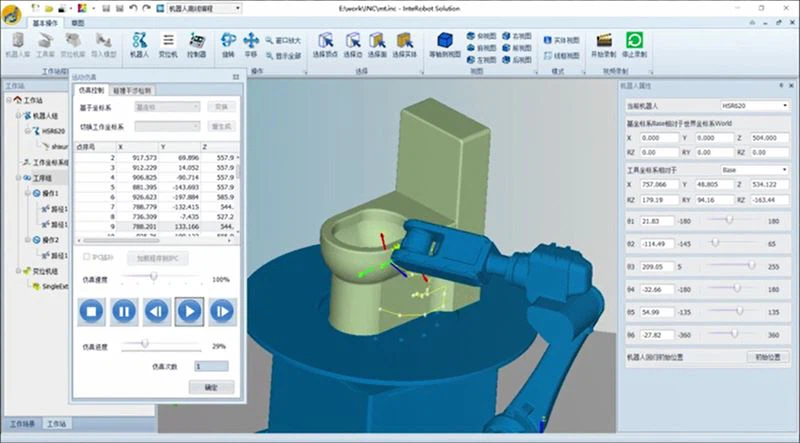Click the blue cube isometric view icon
Image resolution: width=800 pixels, height=443 pixels.
pyautogui.click(x=445, y=40)
